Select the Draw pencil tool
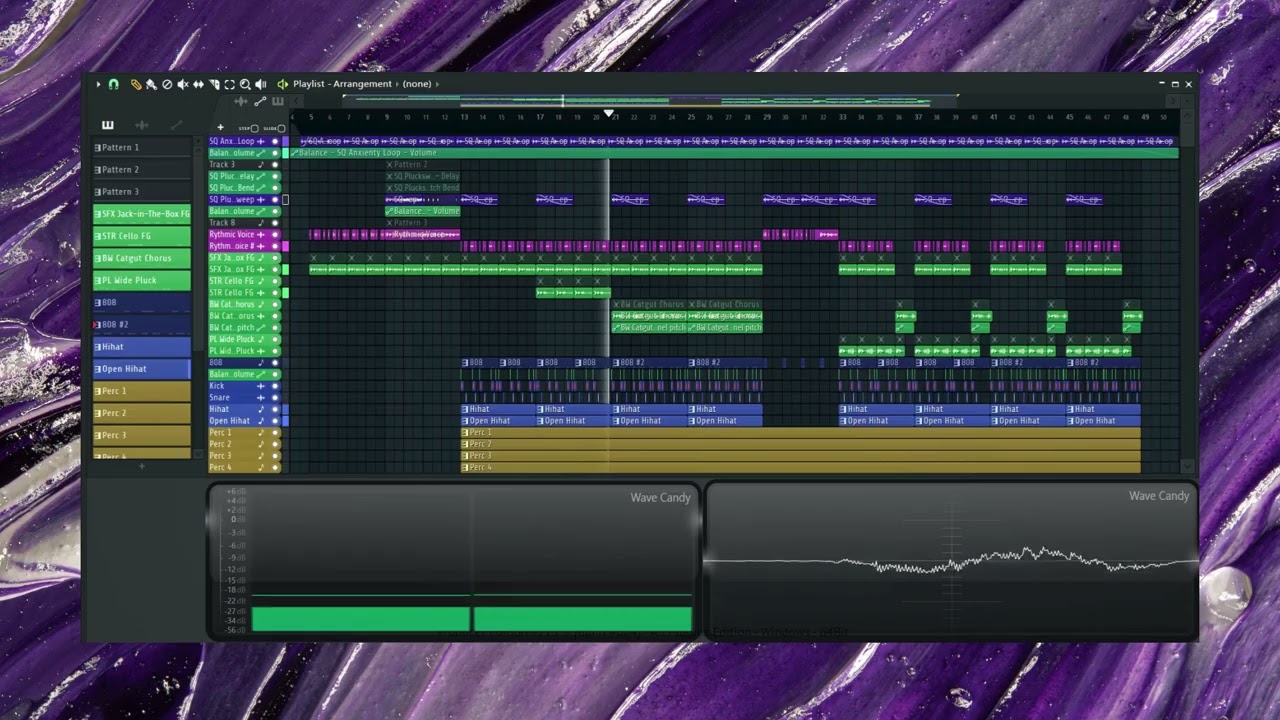The height and width of the screenshot is (720, 1280). point(136,84)
